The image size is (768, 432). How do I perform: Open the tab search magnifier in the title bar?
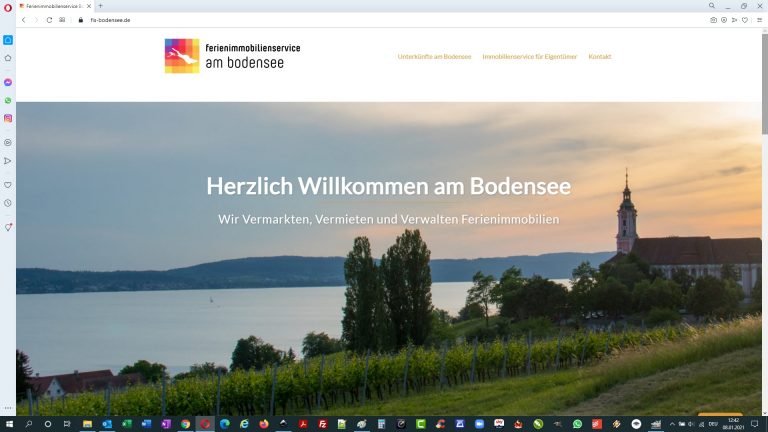click(x=712, y=6)
